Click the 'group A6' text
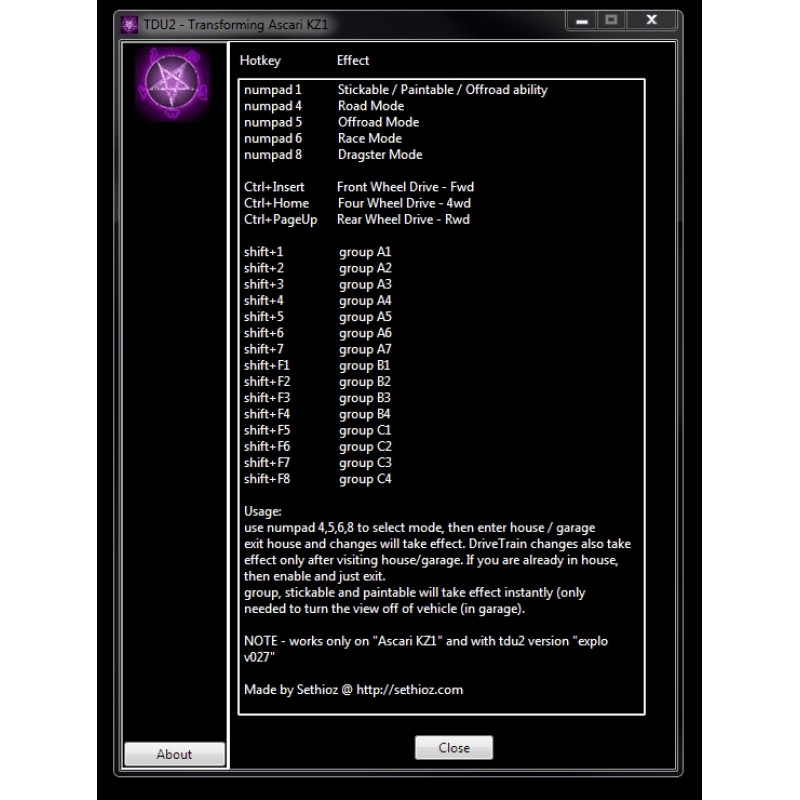The height and width of the screenshot is (800, 800). coord(365,334)
